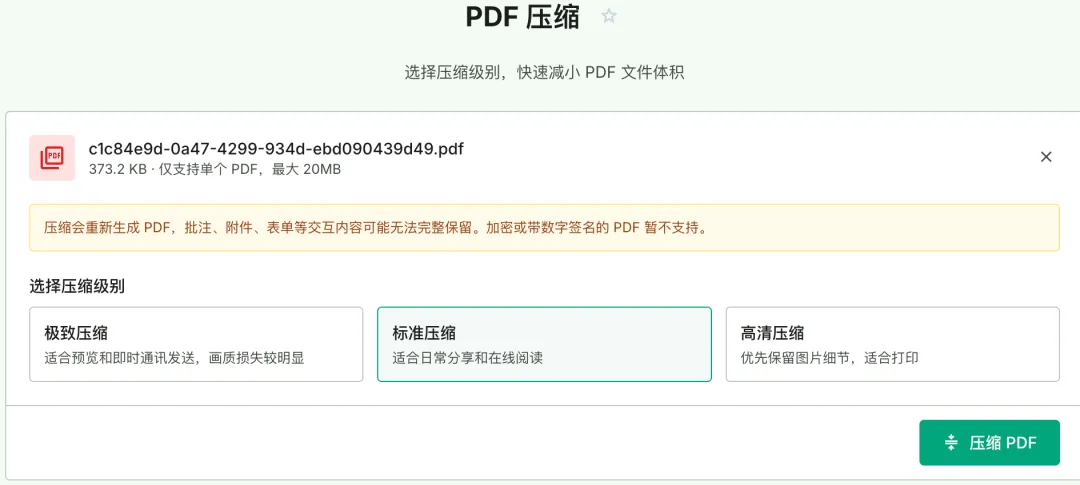The image size is (1080, 485).
Task: Click the PDF 压缩 page heading
Action: tap(523, 17)
